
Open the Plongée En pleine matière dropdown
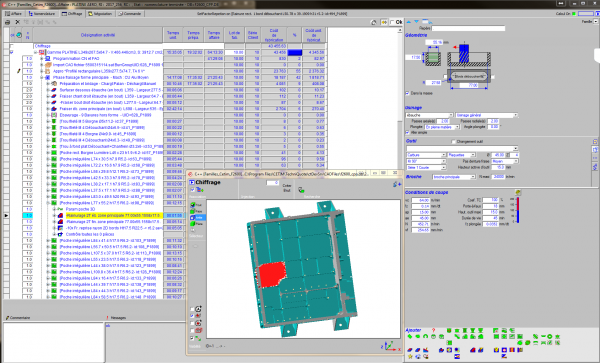click(457, 127)
